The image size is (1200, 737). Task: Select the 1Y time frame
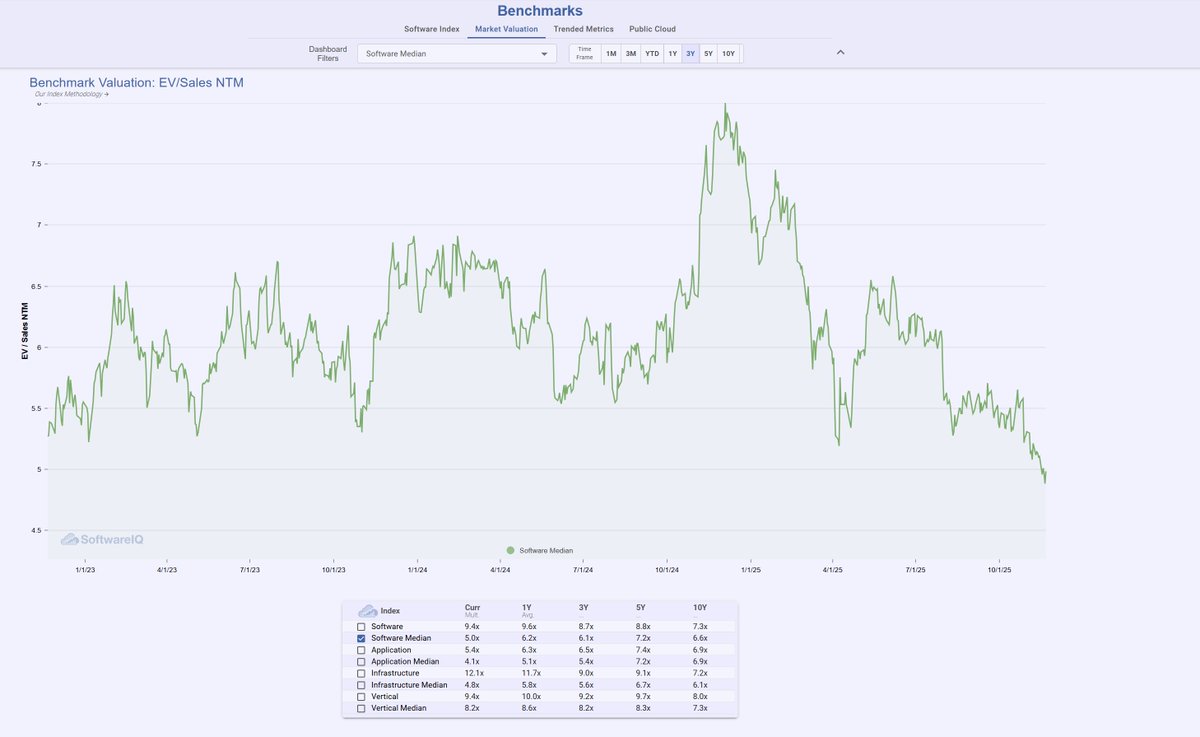(x=671, y=53)
